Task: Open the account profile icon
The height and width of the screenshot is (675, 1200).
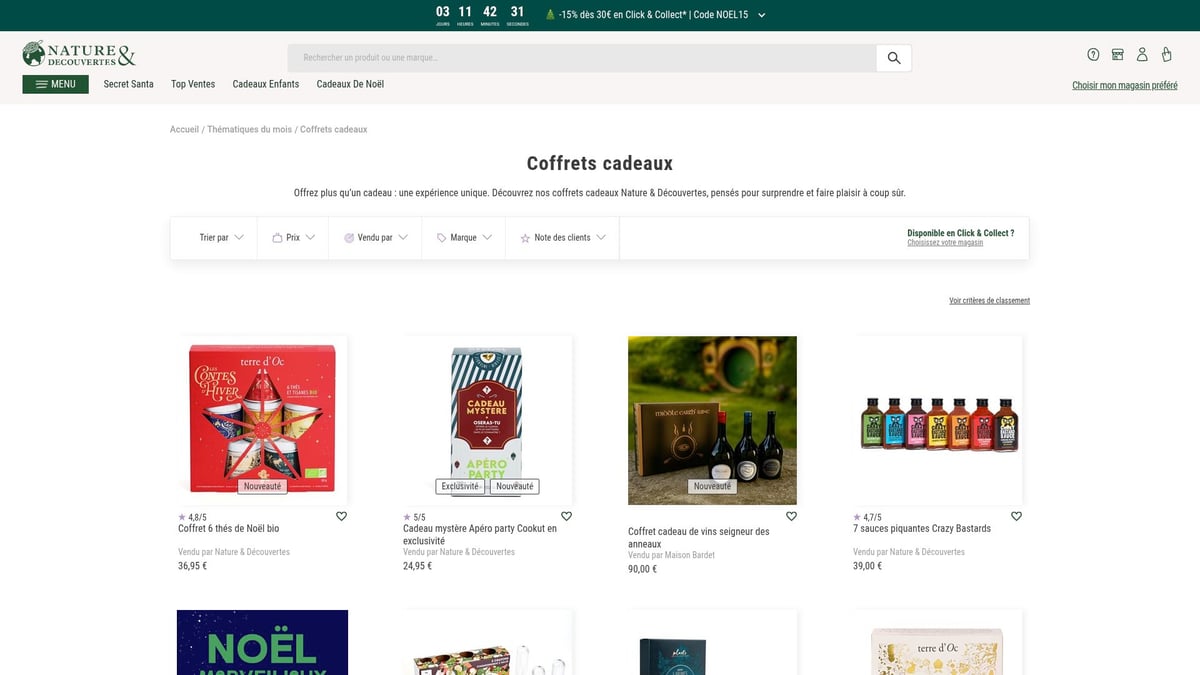Action: pos(1142,54)
